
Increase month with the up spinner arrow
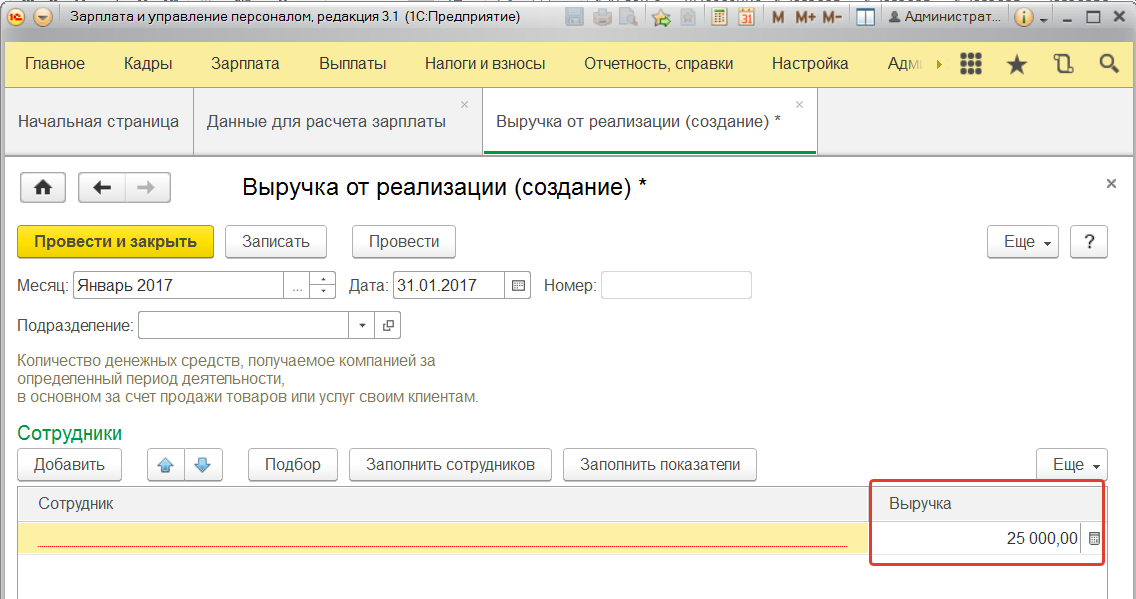[323, 279]
